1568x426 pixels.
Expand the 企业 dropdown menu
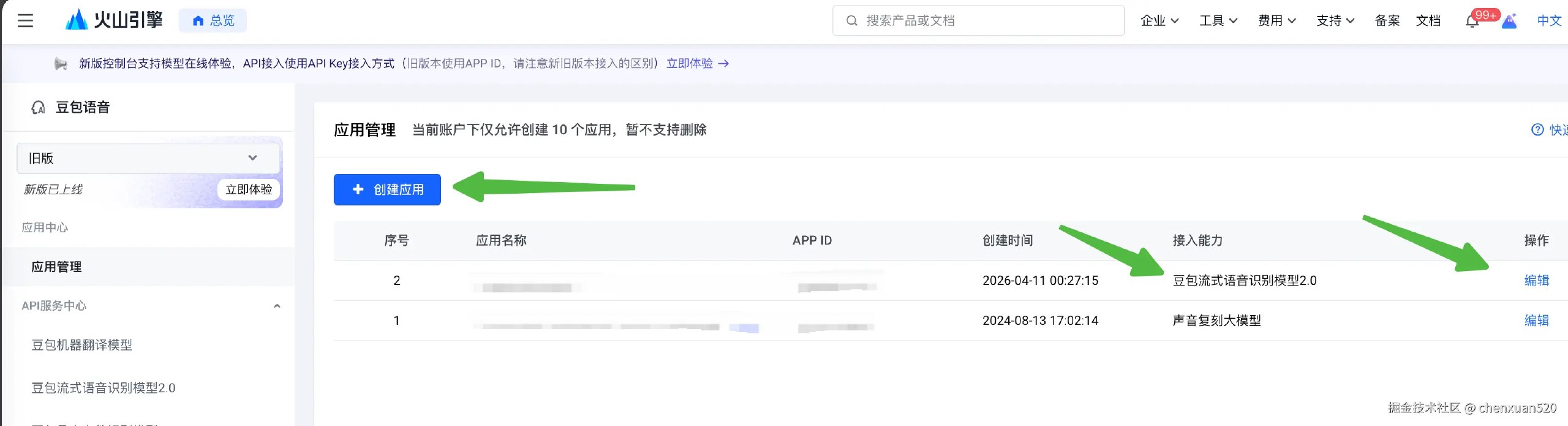(x=1159, y=21)
